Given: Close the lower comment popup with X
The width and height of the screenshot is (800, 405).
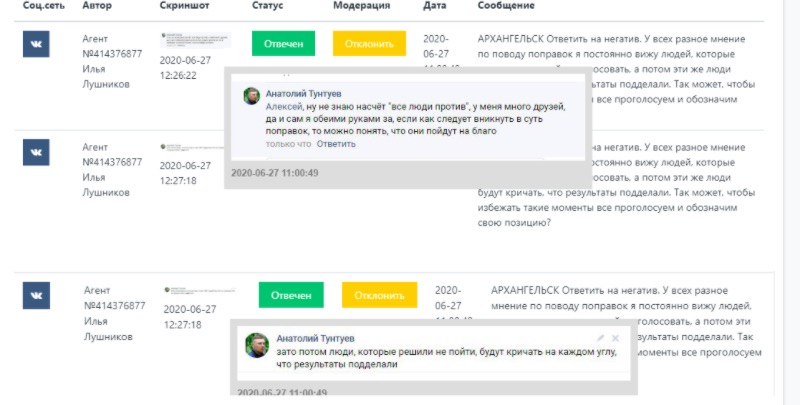Looking at the screenshot, I should (616, 339).
